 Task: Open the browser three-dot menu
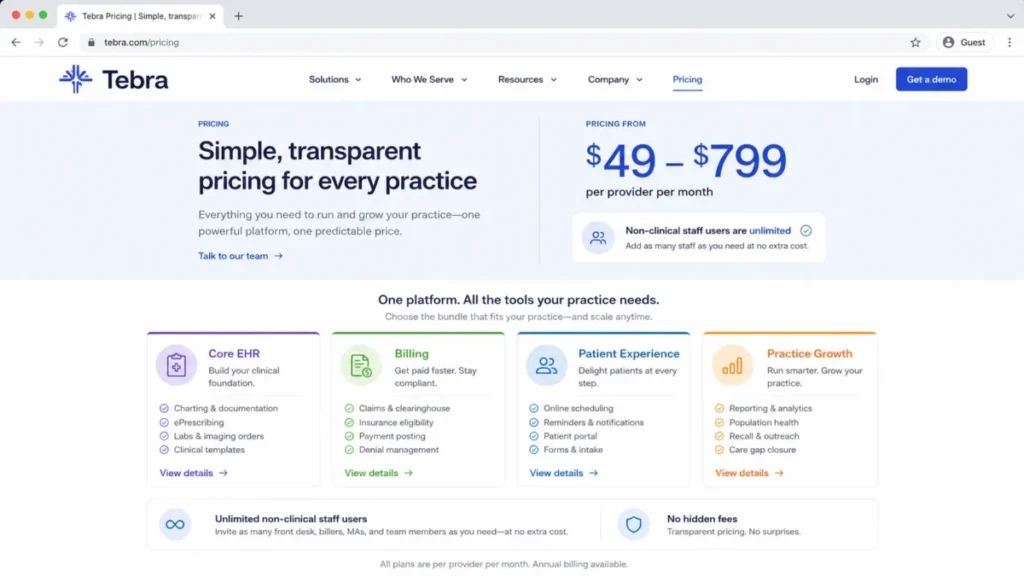[x=1010, y=42]
